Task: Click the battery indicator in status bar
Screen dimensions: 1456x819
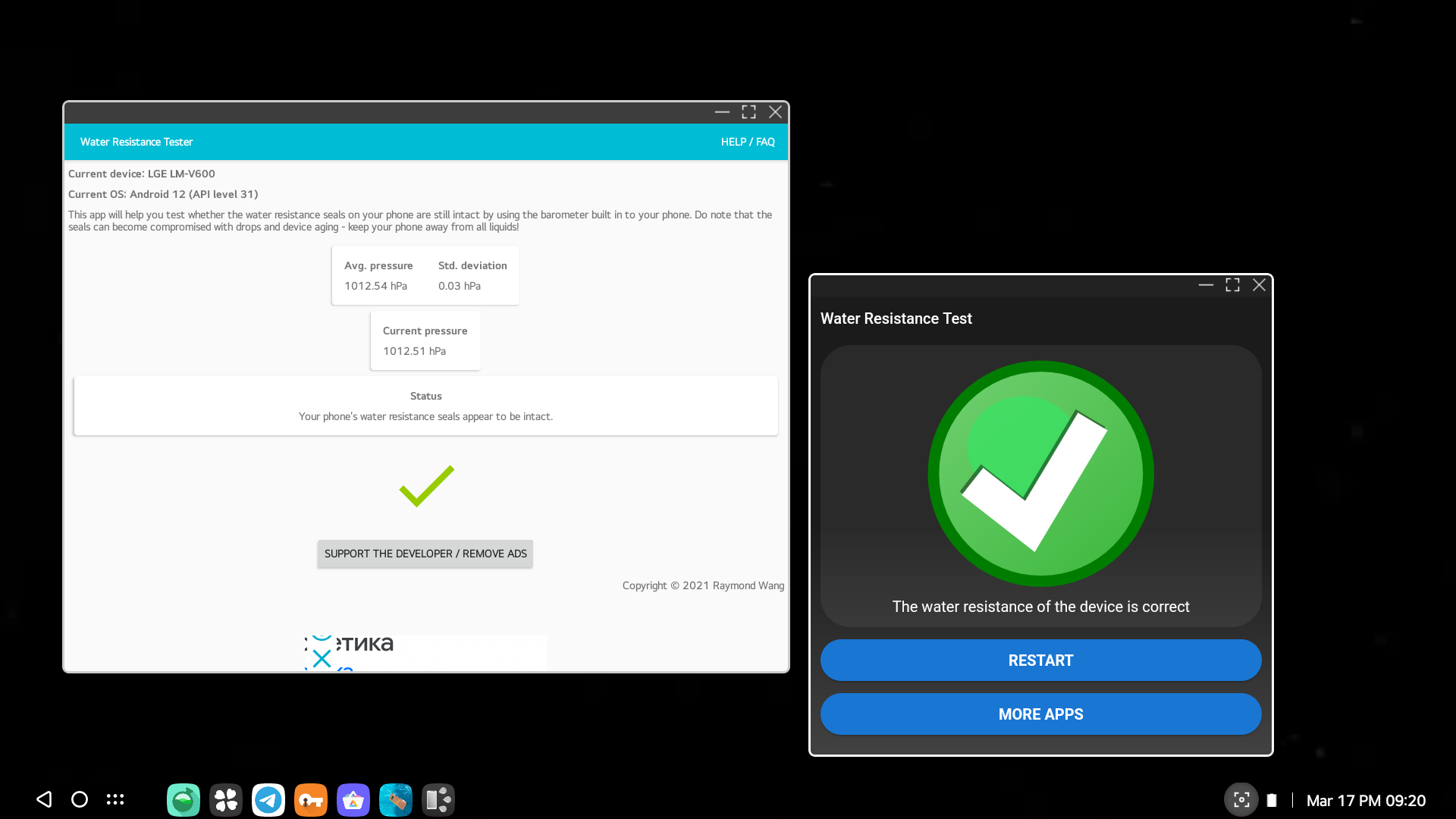Action: pos(1272,800)
